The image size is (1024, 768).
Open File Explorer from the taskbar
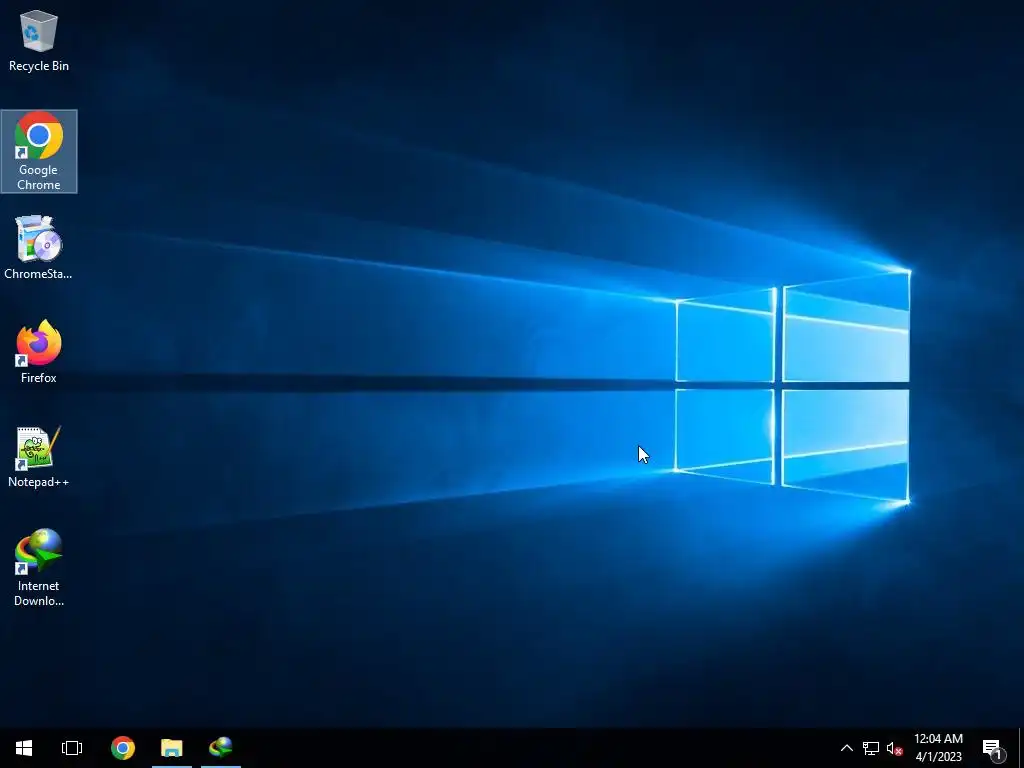point(172,748)
